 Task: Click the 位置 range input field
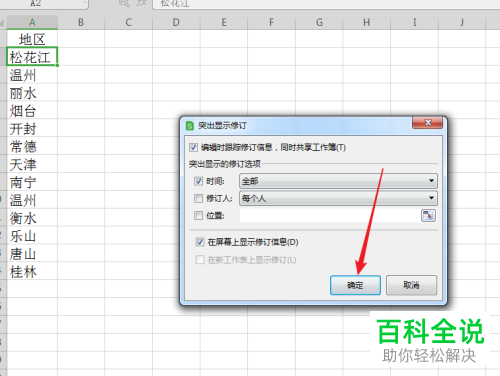[x=330, y=216]
